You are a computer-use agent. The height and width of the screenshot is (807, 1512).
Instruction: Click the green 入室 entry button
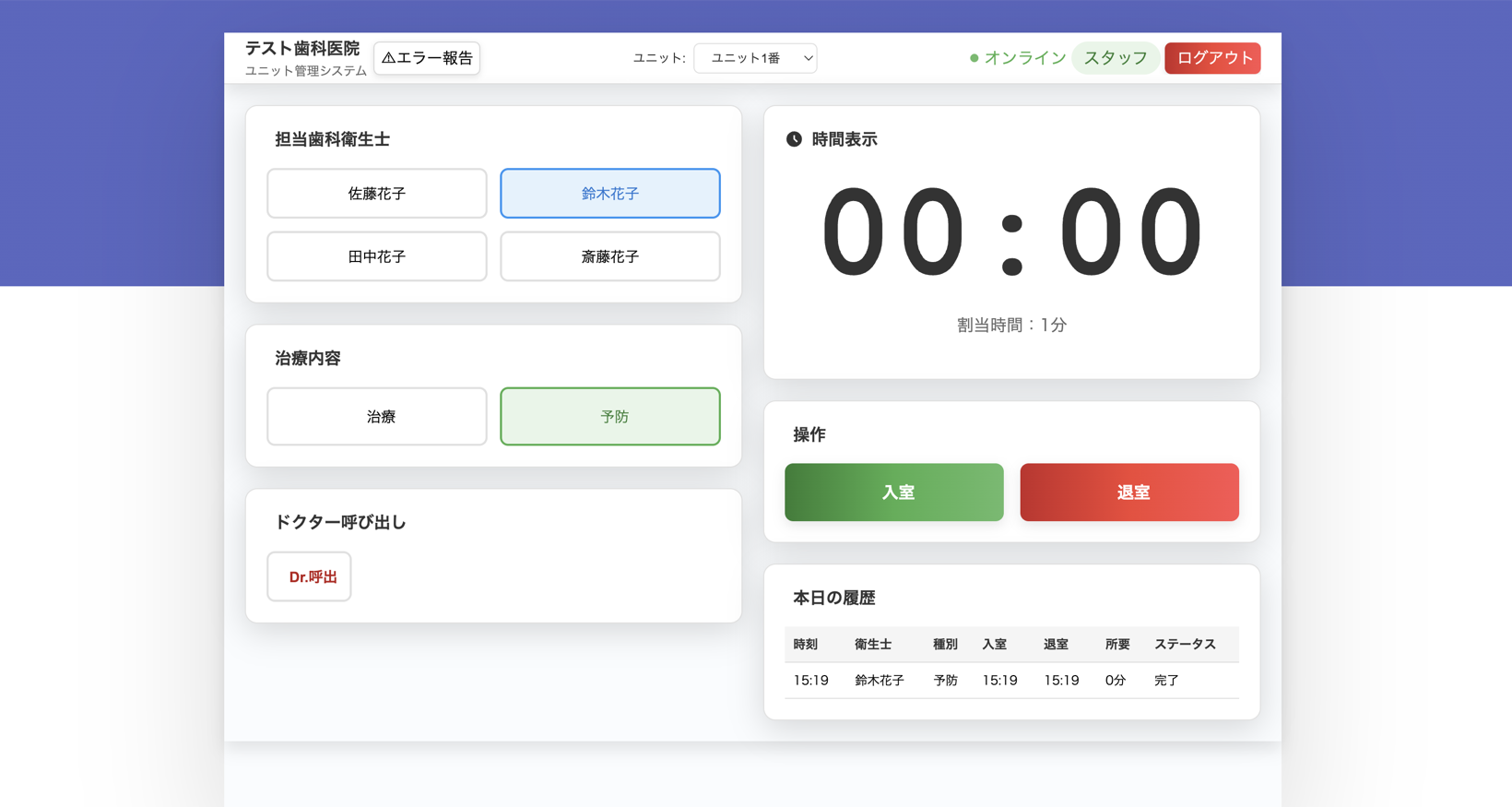point(894,493)
